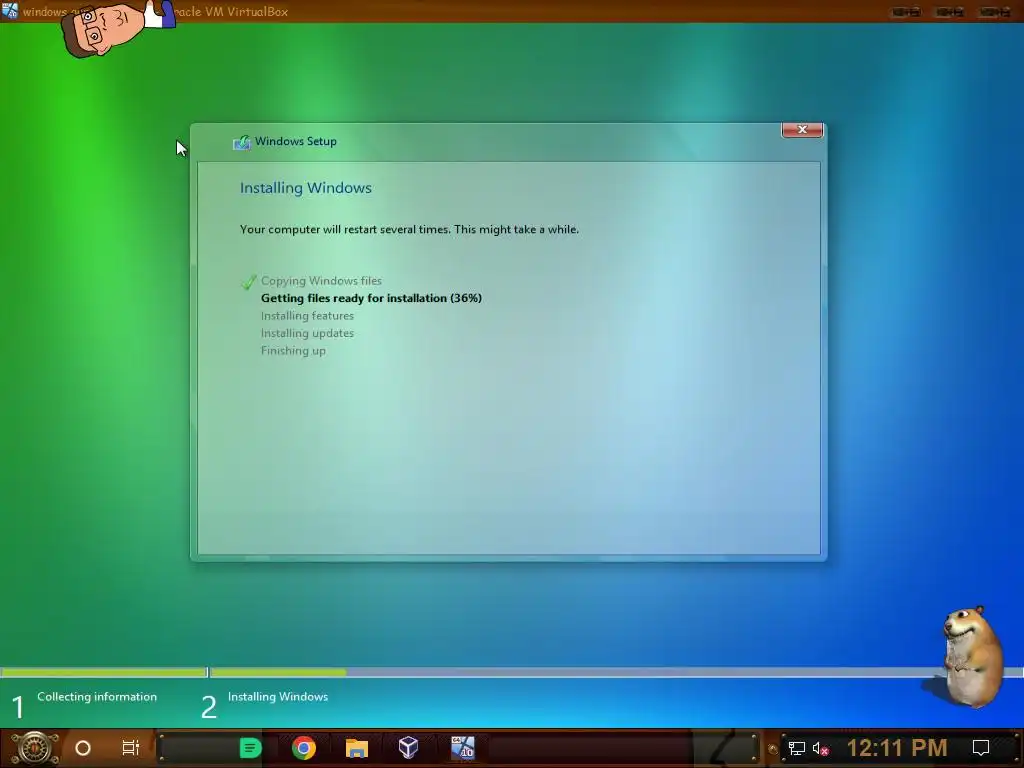Open Cortana search circle icon

[x=83, y=748]
